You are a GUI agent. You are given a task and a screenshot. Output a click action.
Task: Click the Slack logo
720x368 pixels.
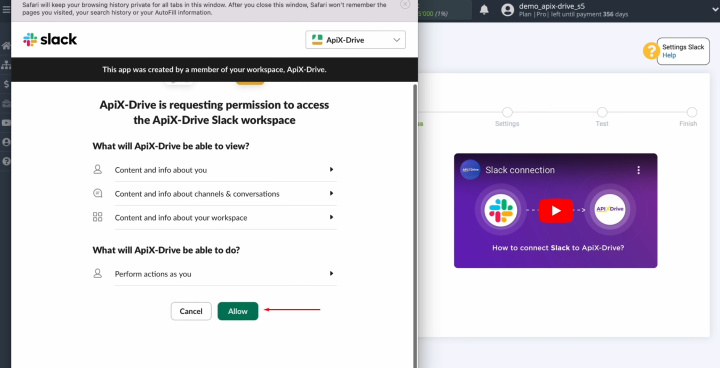(50, 40)
